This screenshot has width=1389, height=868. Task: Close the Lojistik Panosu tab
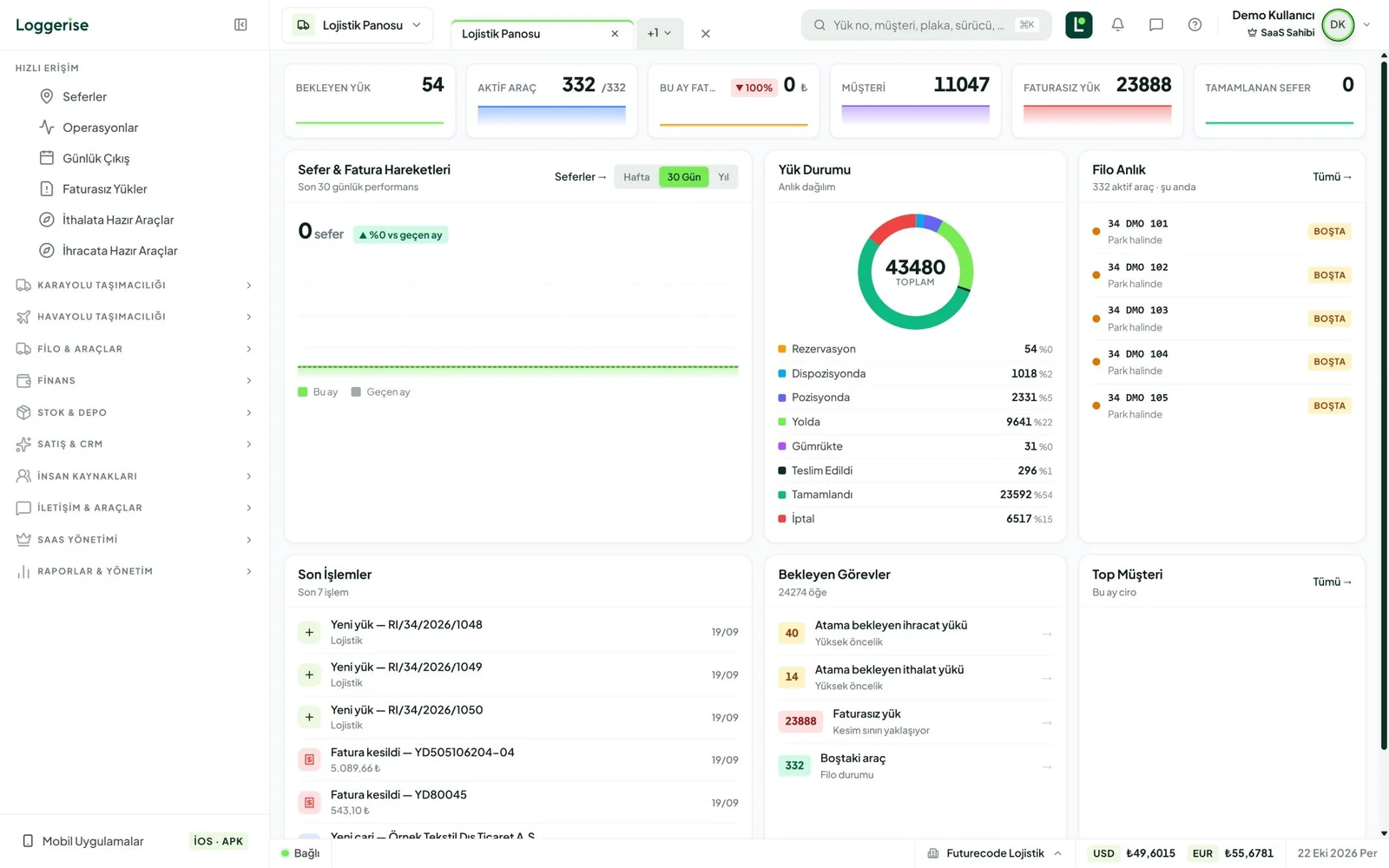(x=615, y=34)
